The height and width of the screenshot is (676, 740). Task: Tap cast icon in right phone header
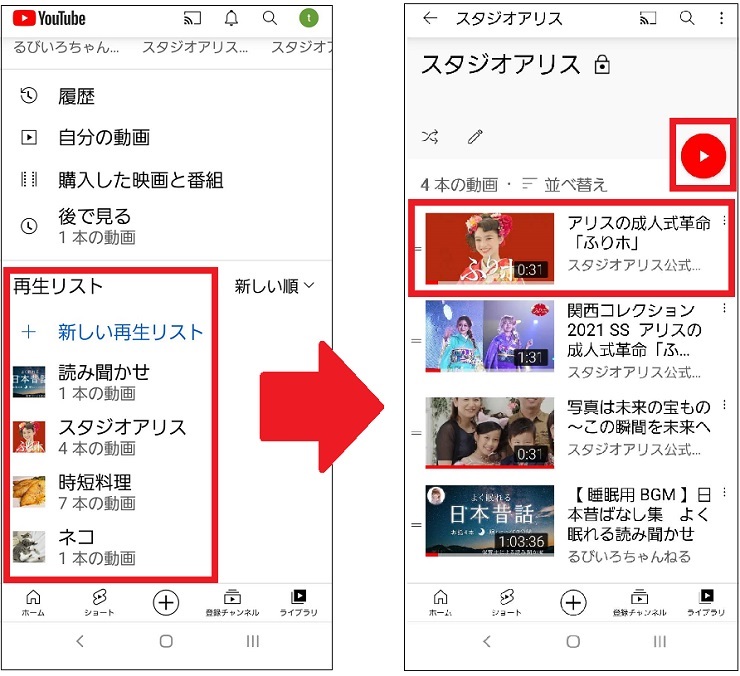[x=648, y=18]
